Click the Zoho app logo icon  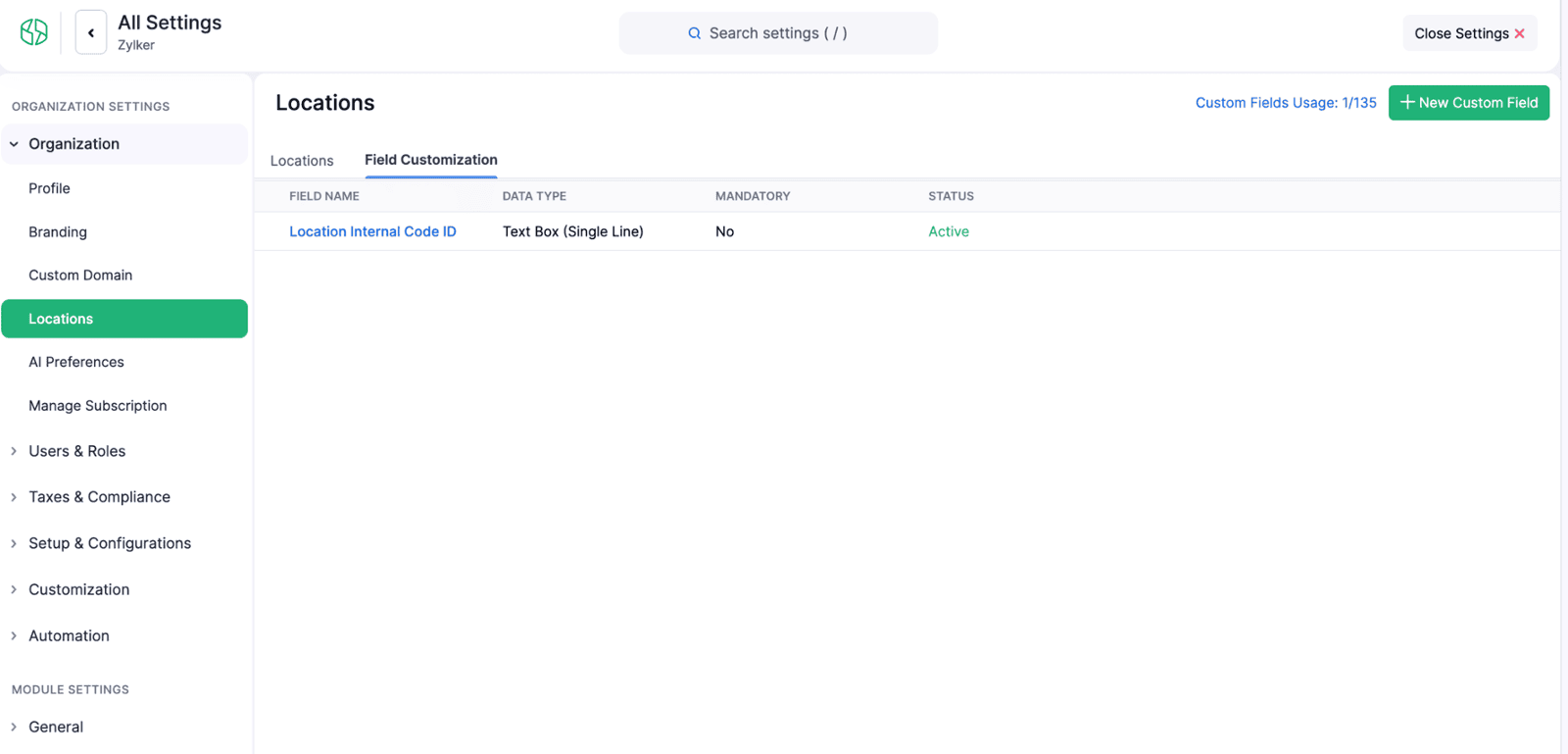(34, 32)
